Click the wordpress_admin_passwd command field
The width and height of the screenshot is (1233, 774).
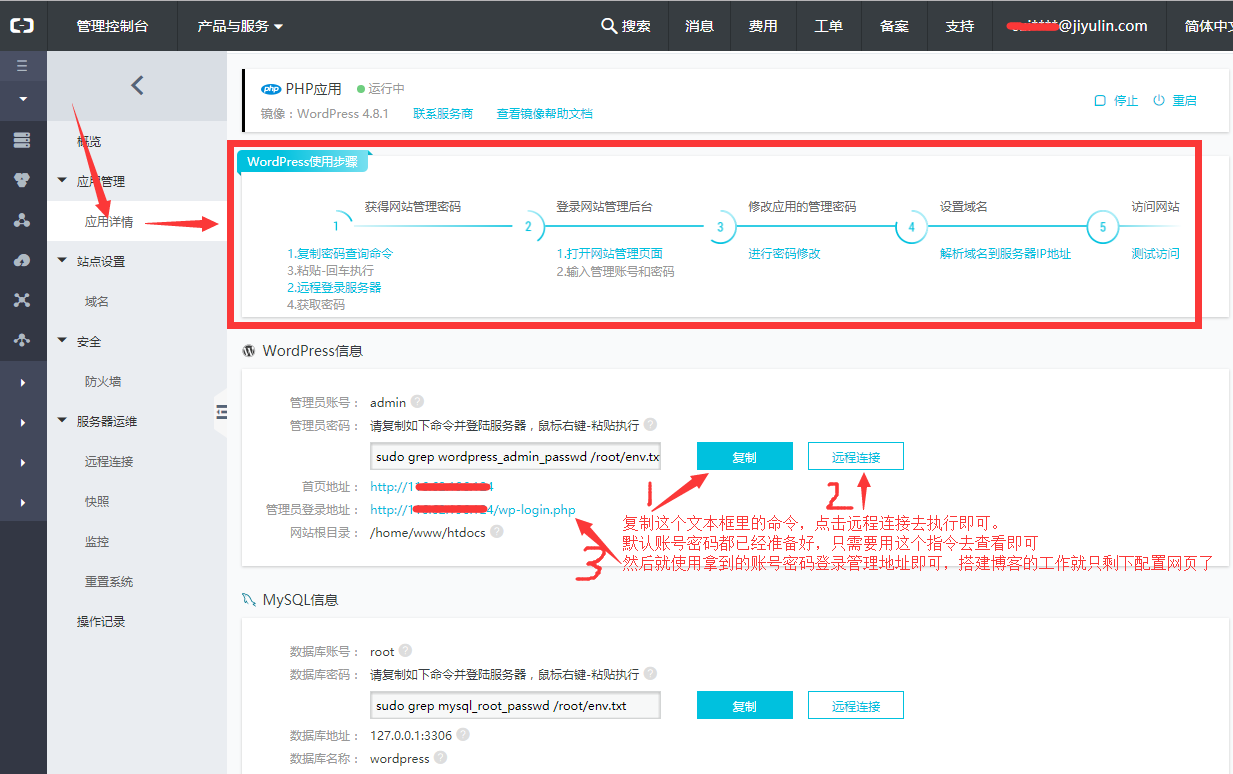[x=516, y=456]
